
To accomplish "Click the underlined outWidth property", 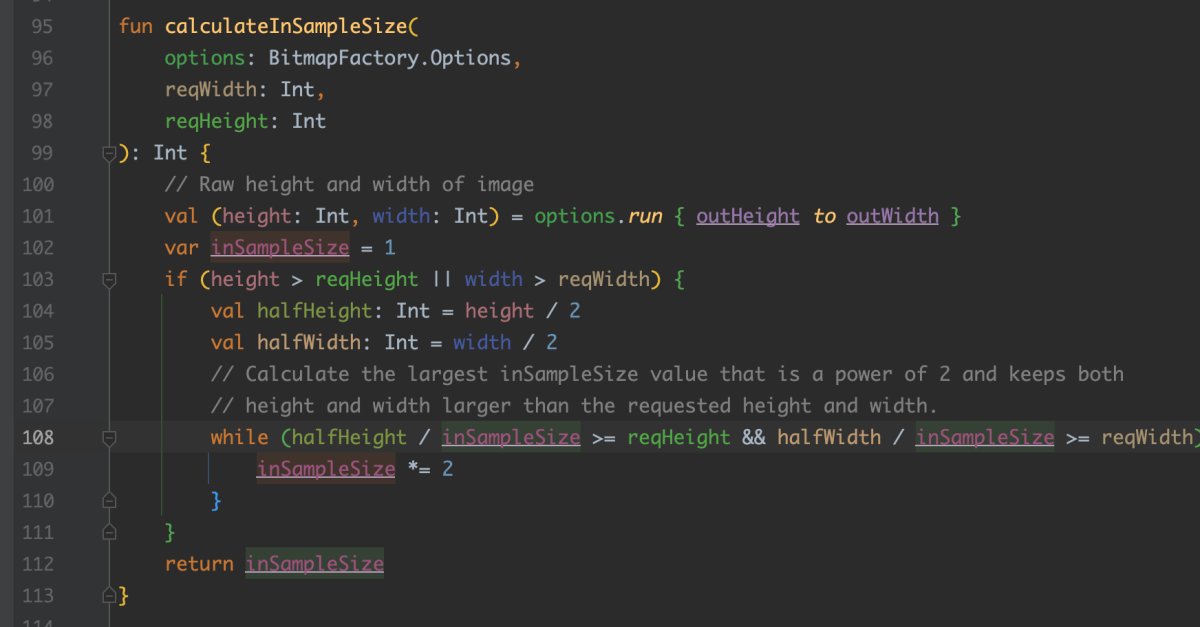I will (893, 216).
